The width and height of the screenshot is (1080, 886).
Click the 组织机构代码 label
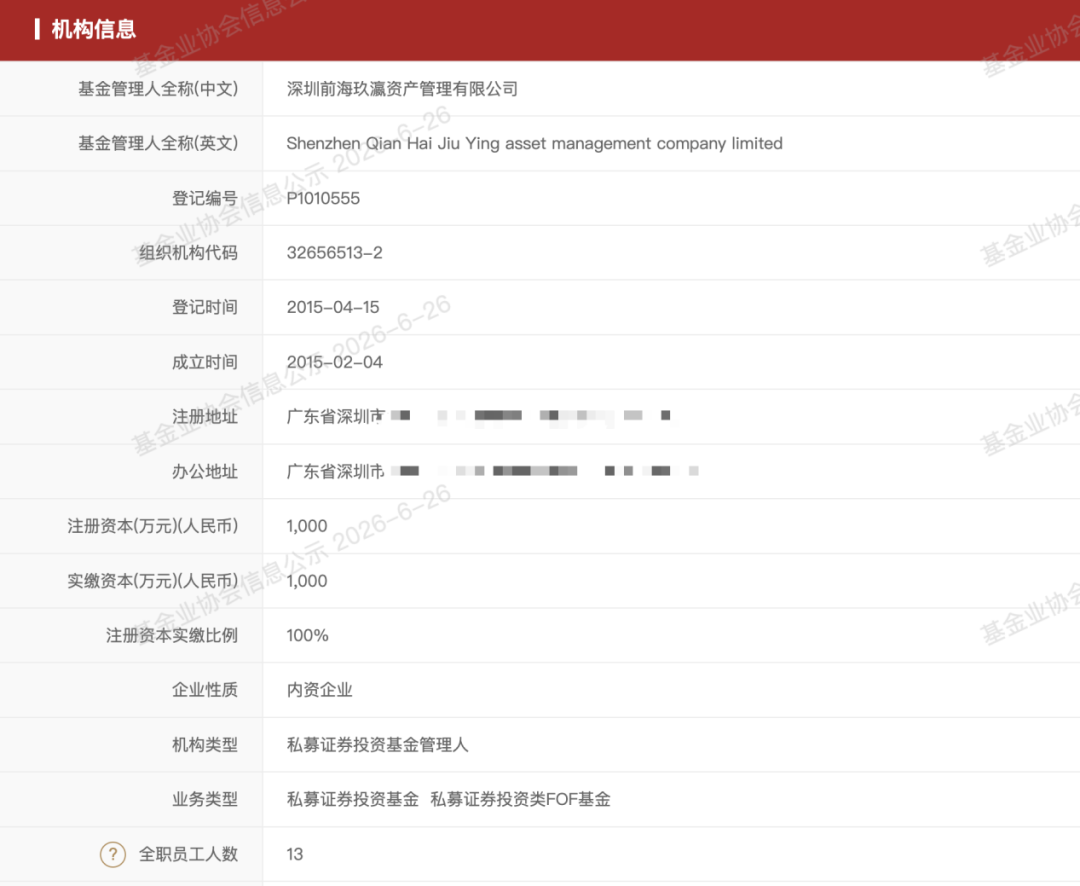pos(188,253)
